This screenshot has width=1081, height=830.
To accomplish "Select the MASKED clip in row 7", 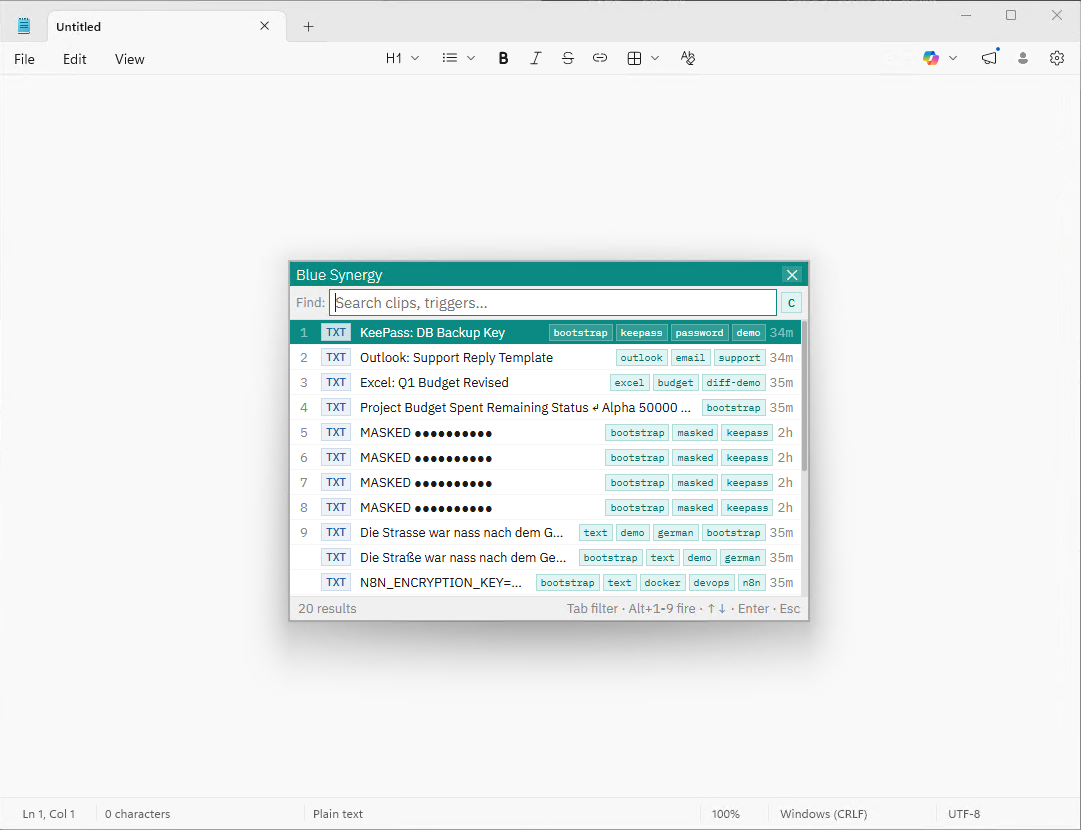I will tap(545, 483).
